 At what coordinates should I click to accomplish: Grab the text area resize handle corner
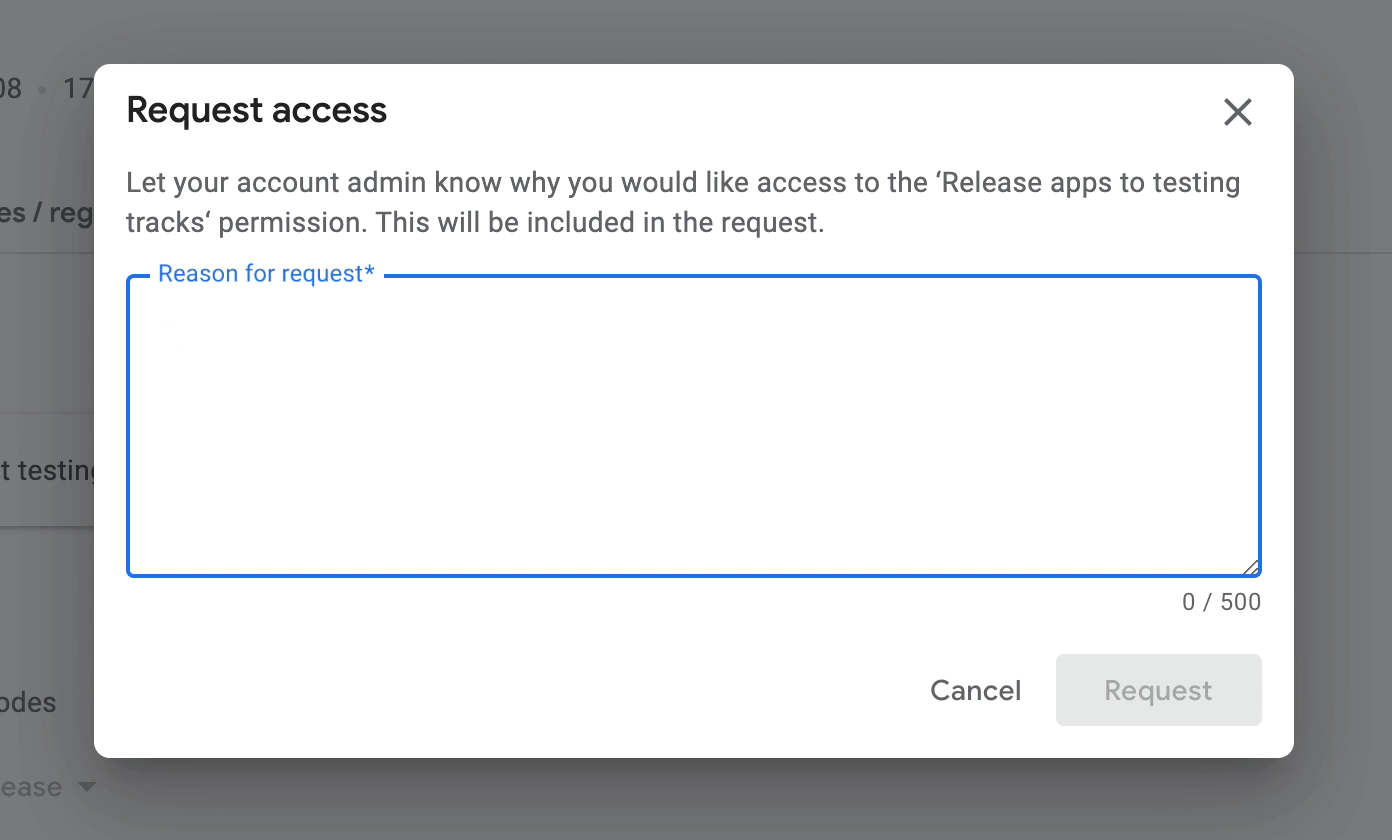pyautogui.click(x=1251, y=567)
